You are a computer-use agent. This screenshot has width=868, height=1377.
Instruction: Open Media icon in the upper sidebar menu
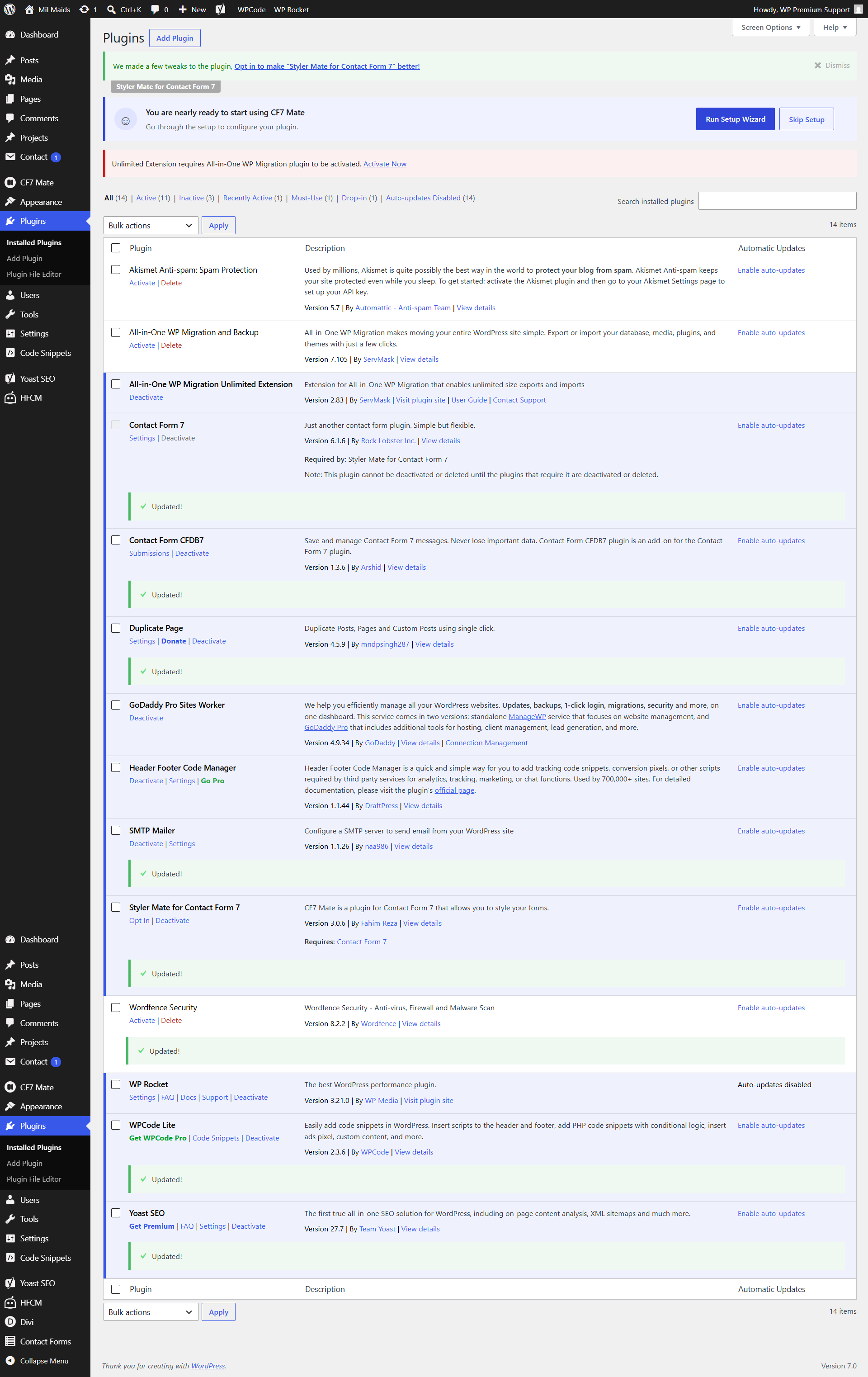coord(10,80)
